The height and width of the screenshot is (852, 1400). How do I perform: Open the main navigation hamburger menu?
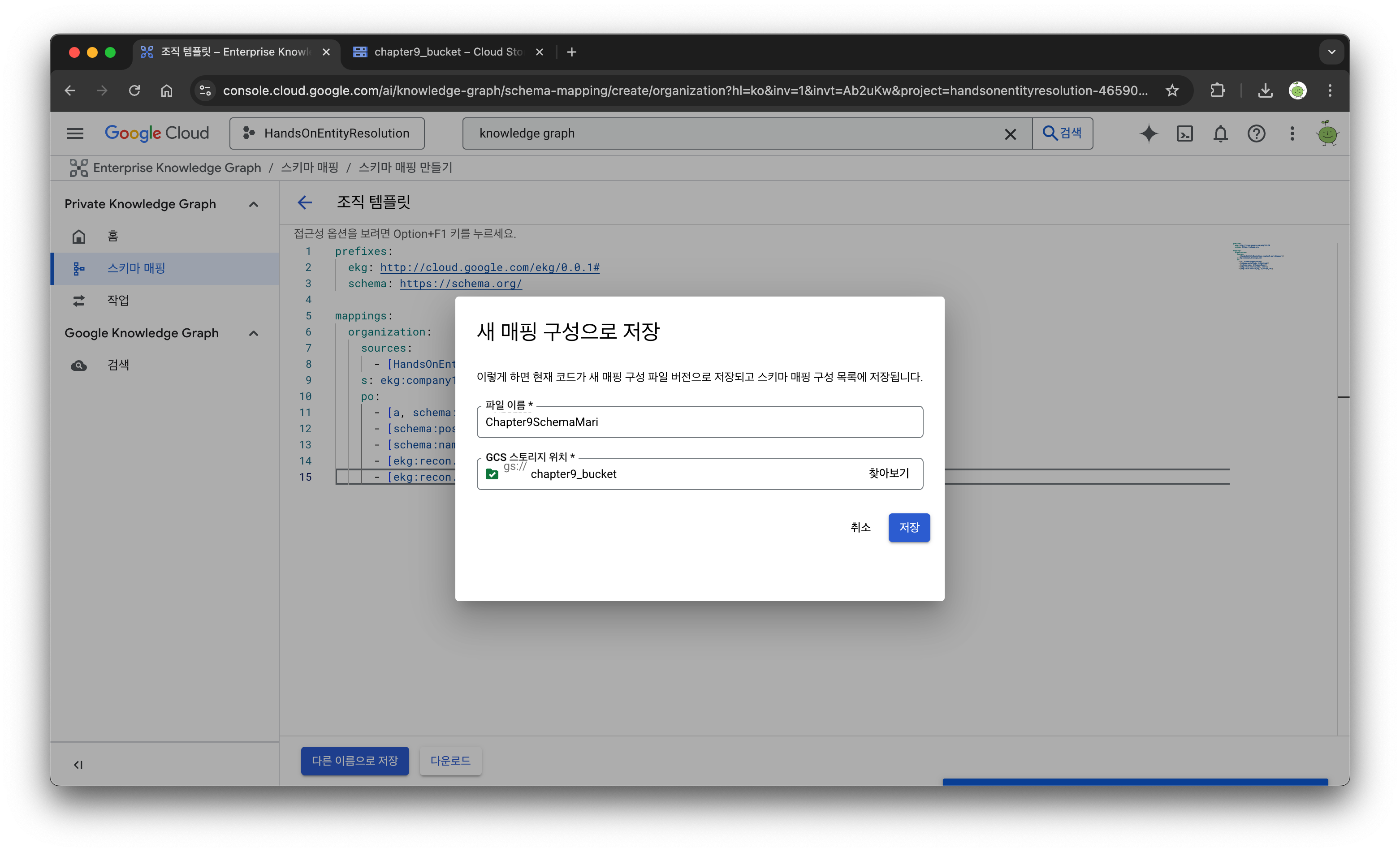(75, 133)
